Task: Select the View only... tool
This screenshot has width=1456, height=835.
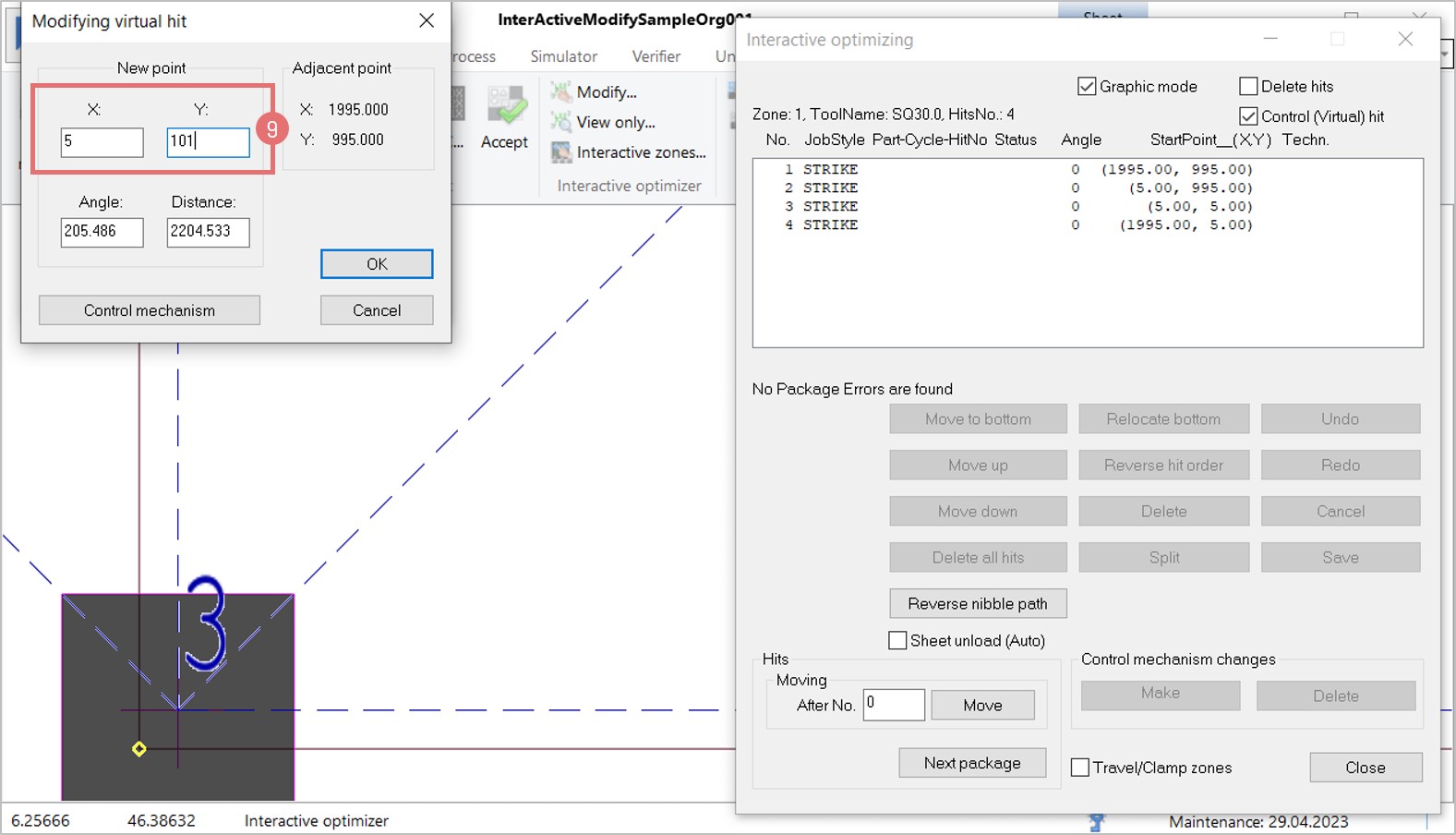Action: click(x=614, y=123)
